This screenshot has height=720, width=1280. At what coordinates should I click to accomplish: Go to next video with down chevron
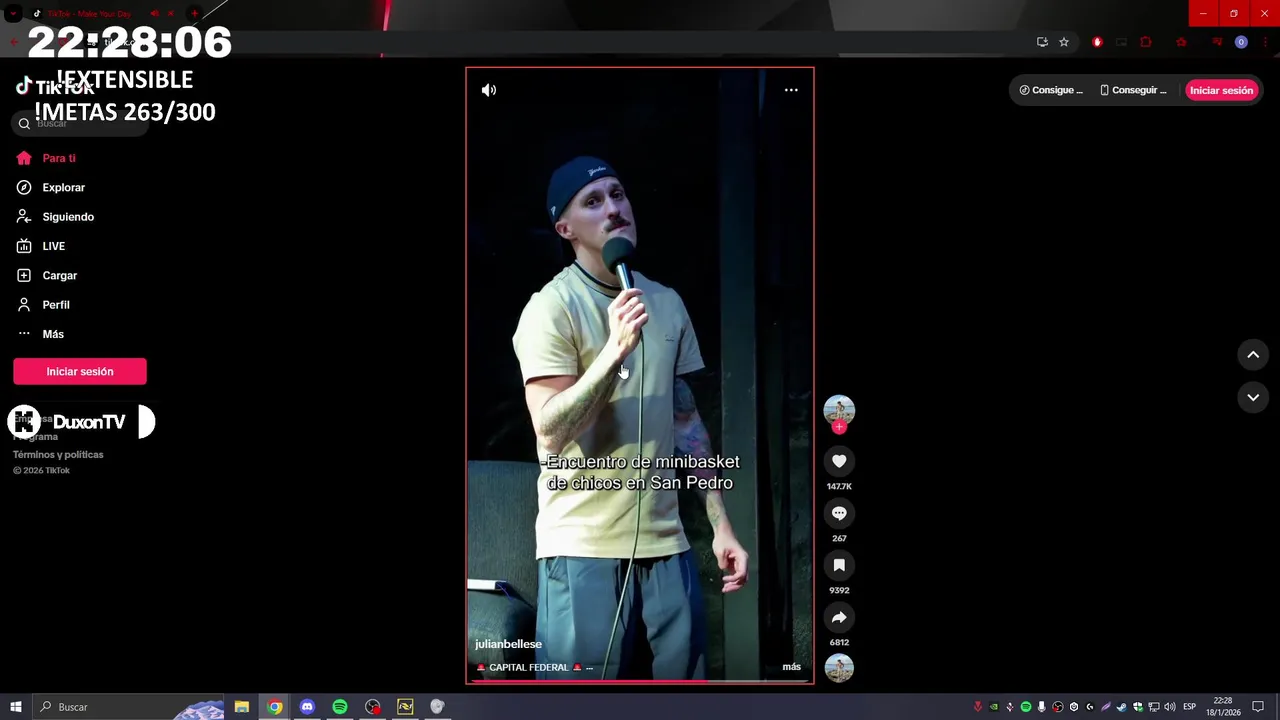tap(1253, 397)
